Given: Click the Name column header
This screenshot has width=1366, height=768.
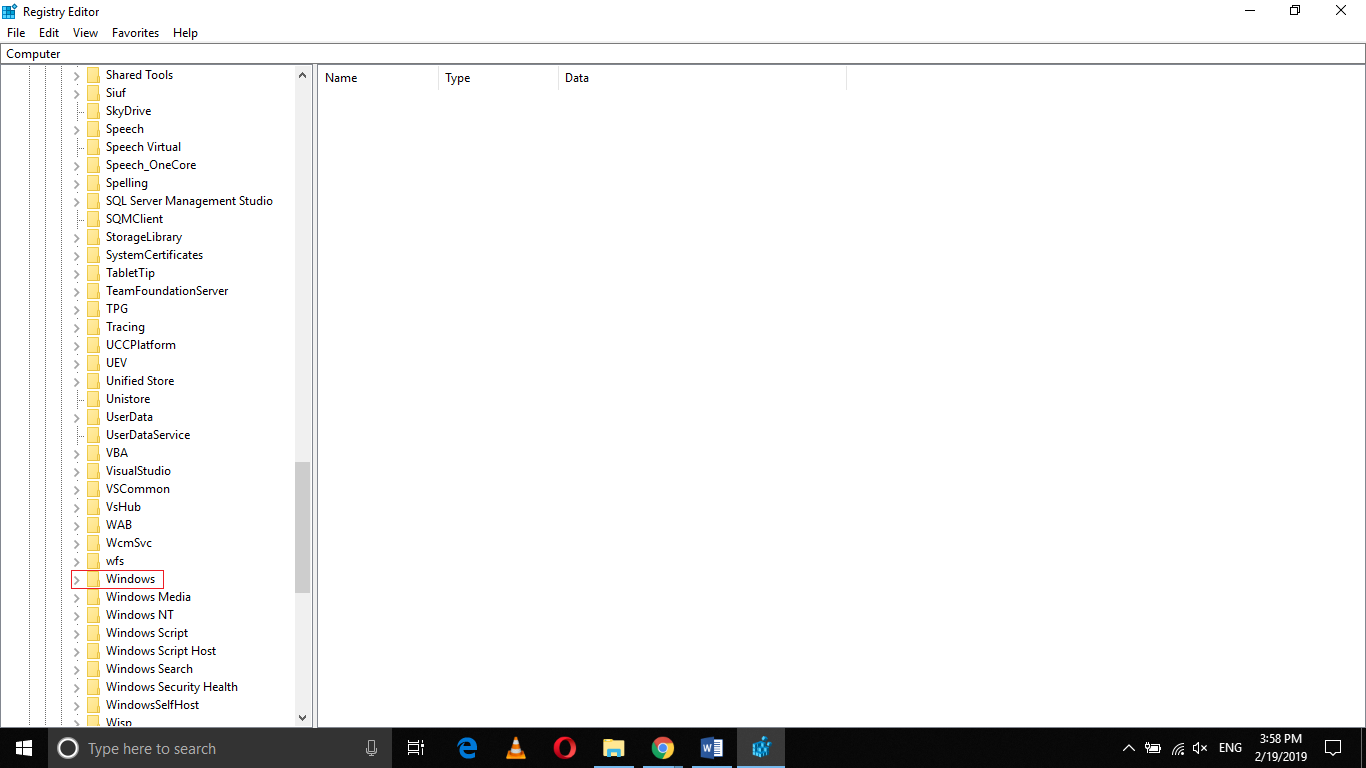Looking at the screenshot, I should click(378, 78).
